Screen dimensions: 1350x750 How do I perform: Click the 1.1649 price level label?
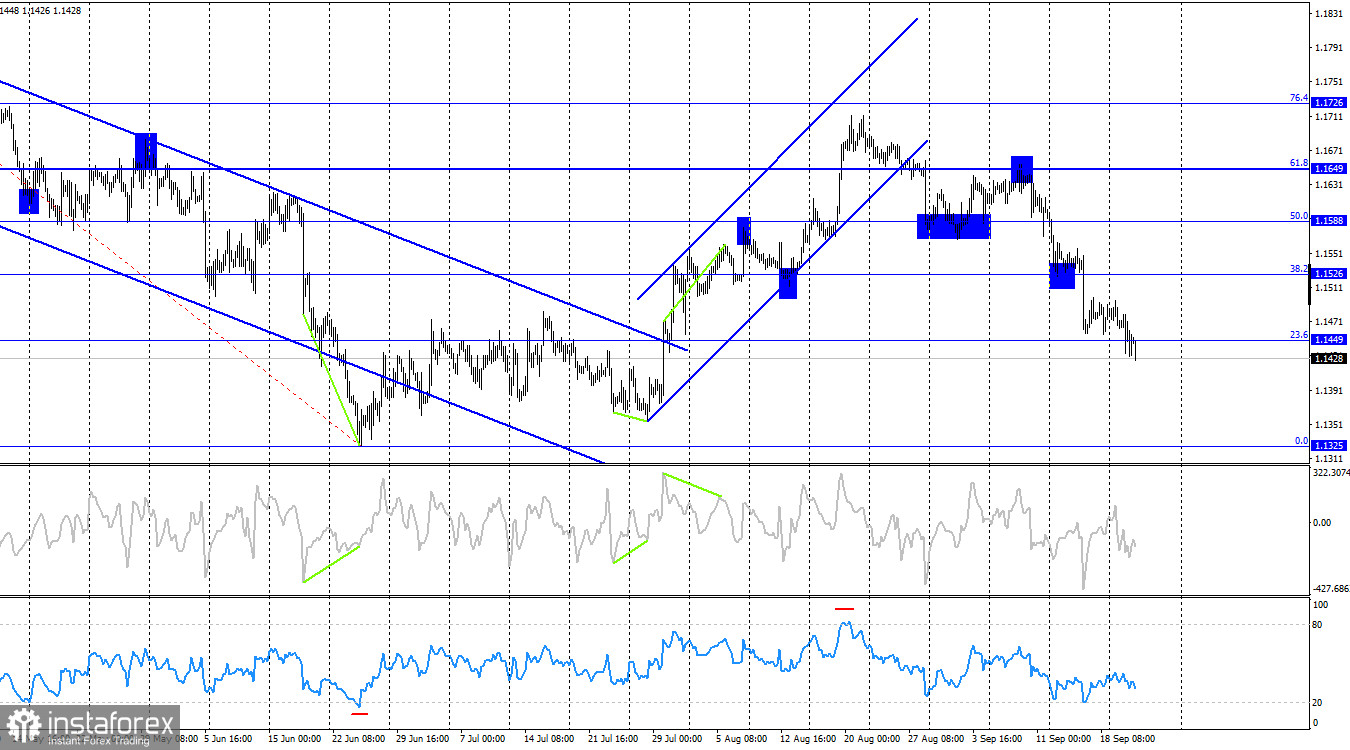click(x=1328, y=169)
